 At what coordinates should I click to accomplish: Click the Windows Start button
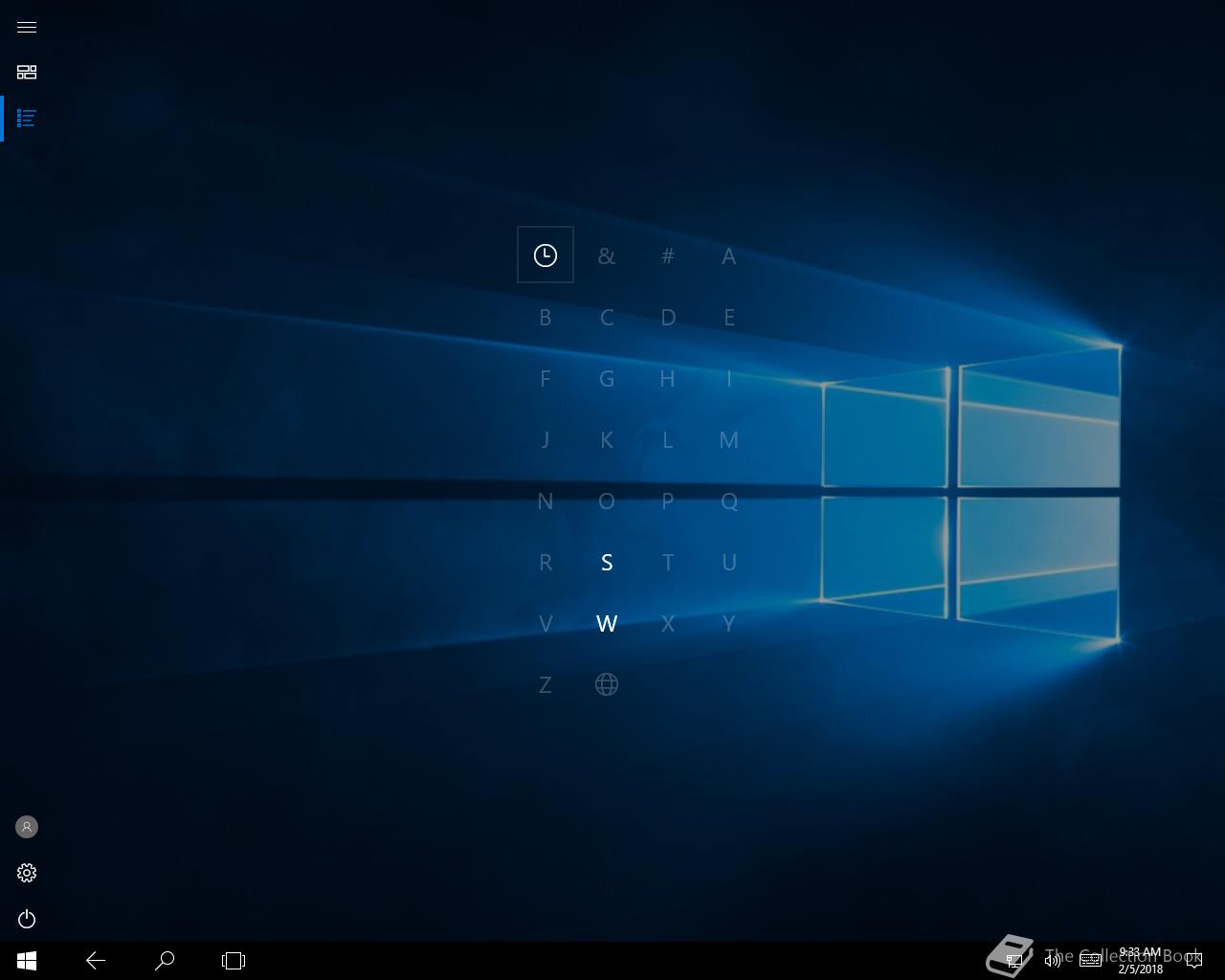tap(27, 961)
